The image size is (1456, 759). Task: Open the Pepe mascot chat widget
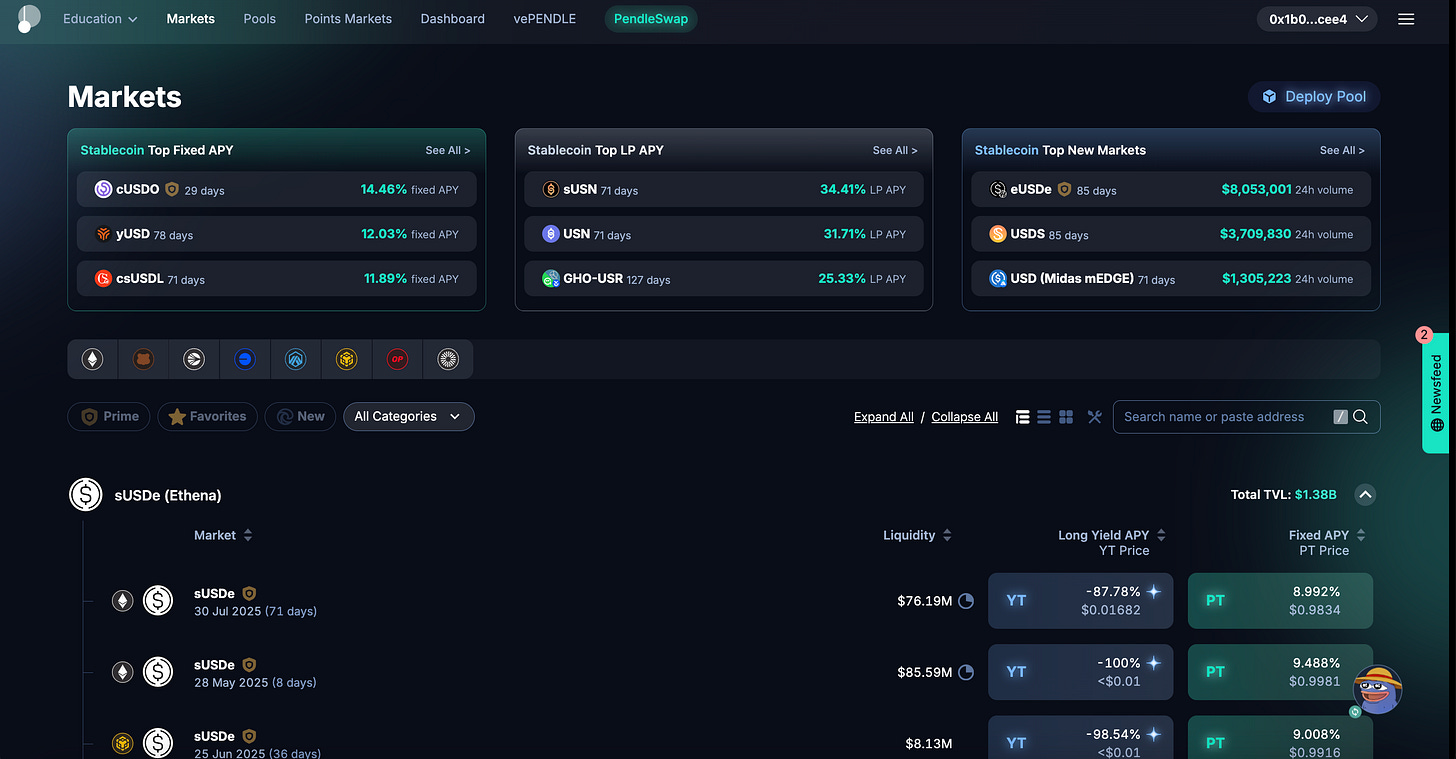(1377, 689)
